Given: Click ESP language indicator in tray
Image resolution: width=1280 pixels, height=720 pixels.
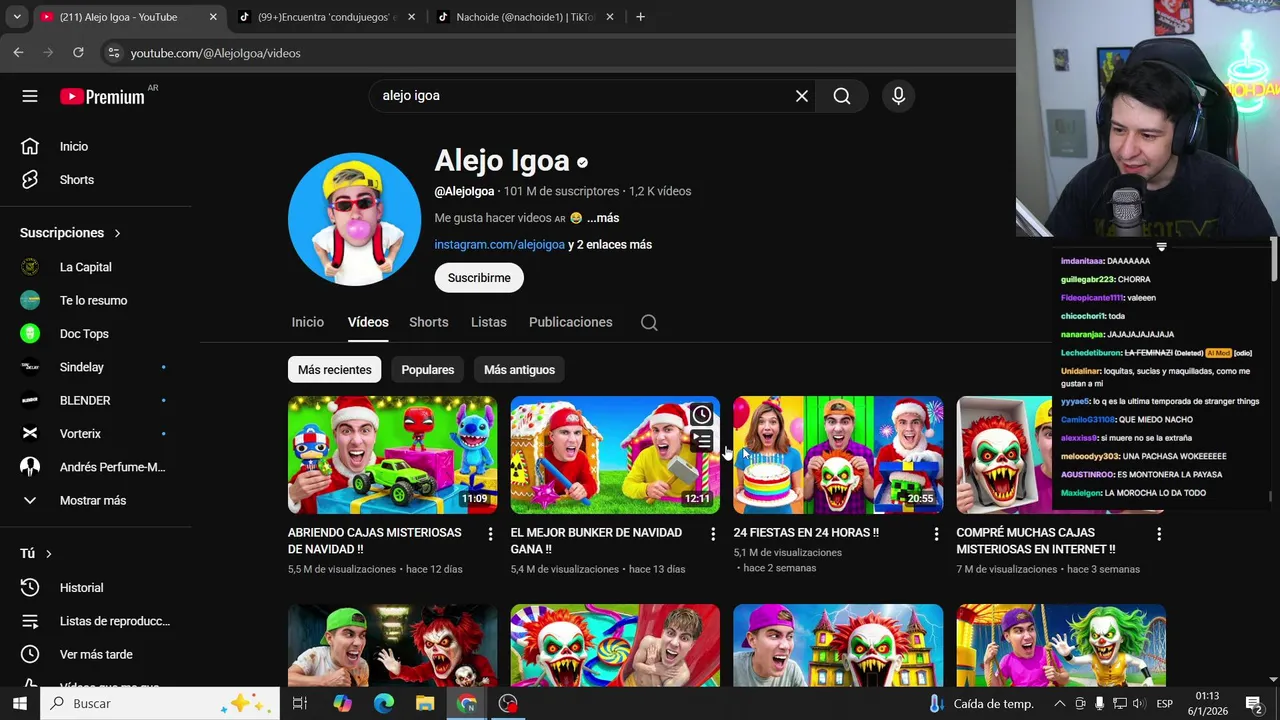Looking at the screenshot, I should pyautogui.click(x=1164, y=703).
